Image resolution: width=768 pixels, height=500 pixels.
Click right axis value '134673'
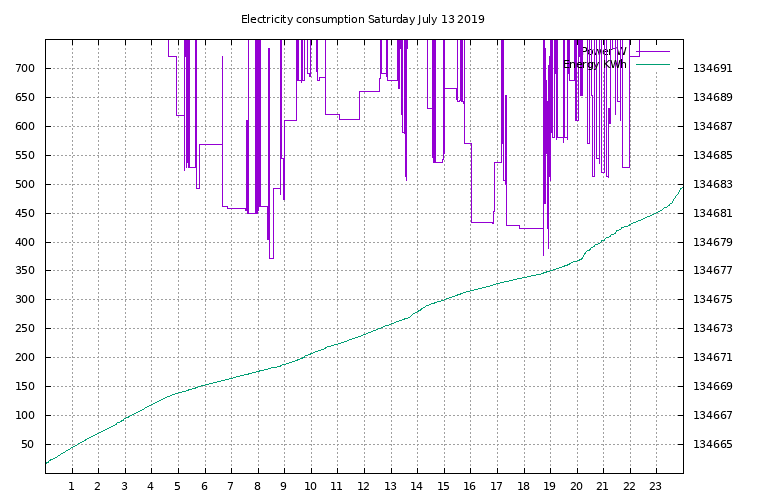(713, 328)
